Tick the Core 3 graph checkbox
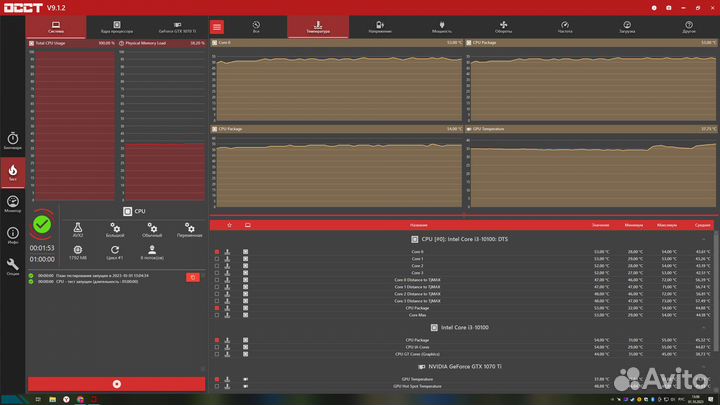 pyautogui.click(x=217, y=273)
